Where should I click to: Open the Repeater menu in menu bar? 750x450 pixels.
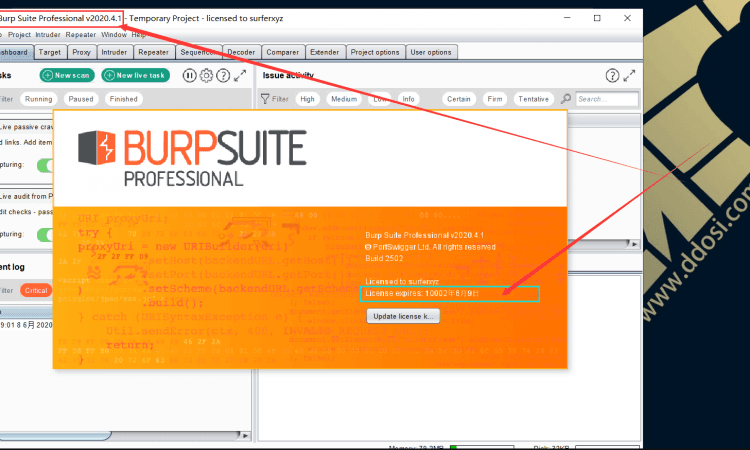point(81,35)
